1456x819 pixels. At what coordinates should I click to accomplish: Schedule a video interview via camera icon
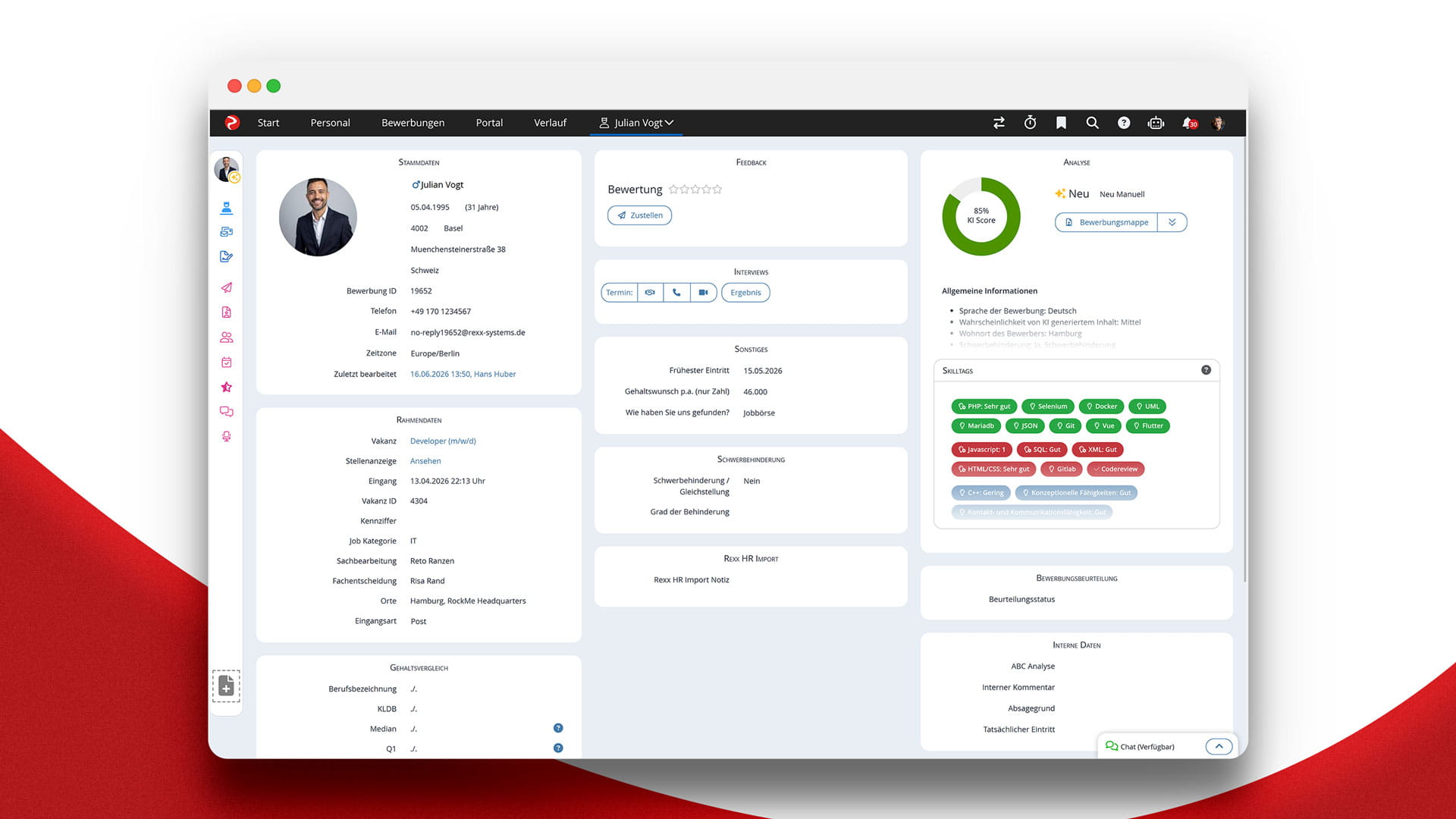coord(703,293)
